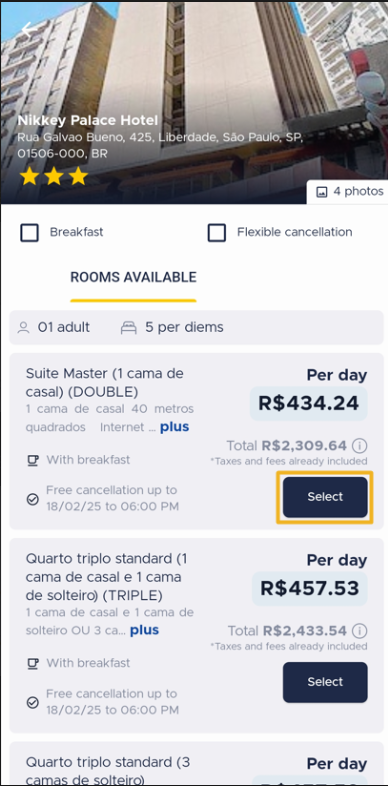Click the free cancellation check icon for Quarto triplo
The height and width of the screenshot is (786, 388).
tap(33, 703)
